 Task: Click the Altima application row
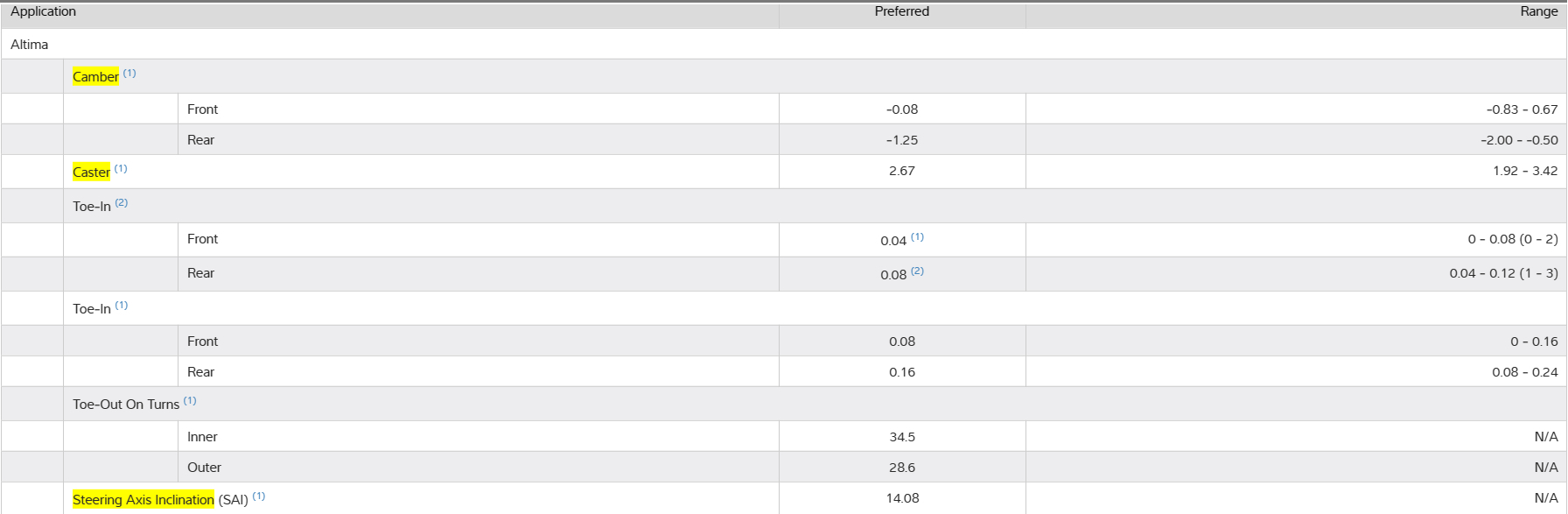click(30, 45)
